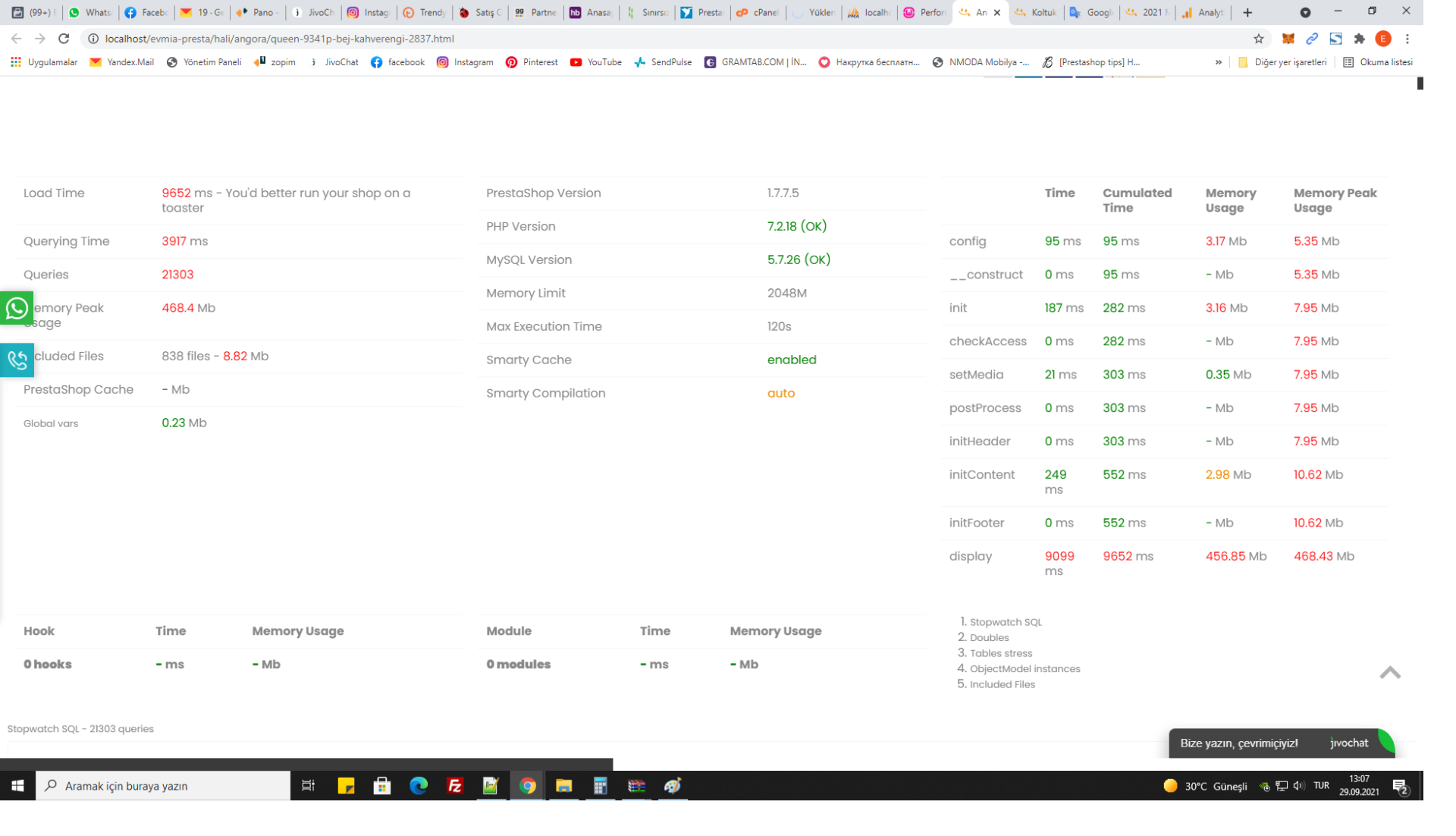Open the 'Diğer yer işaretleri' bookmarks folder
This screenshot has width=1456, height=836.
[x=1282, y=62]
